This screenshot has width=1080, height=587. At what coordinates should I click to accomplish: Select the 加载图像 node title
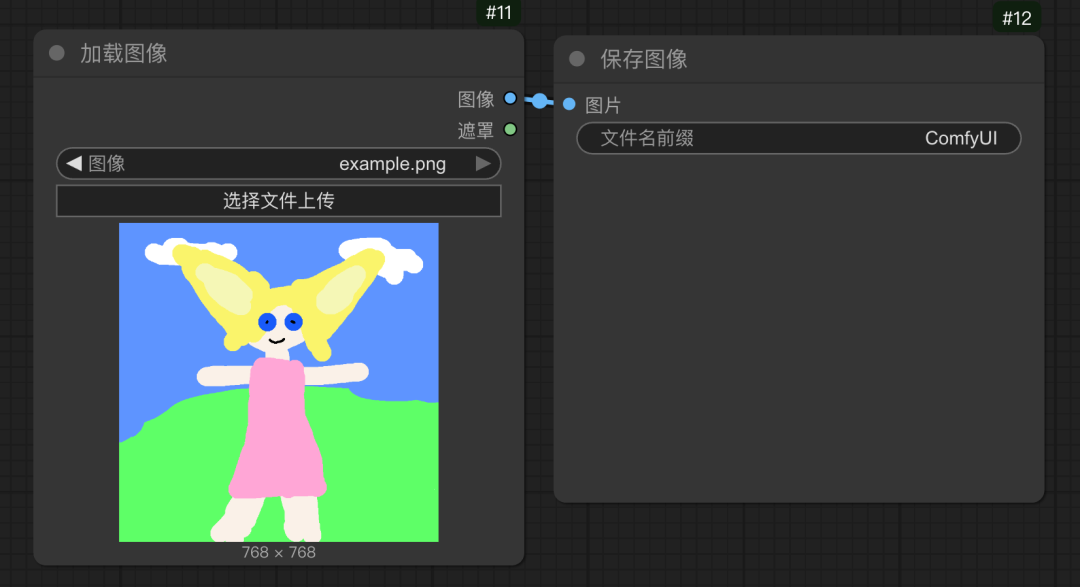(x=124, y=53)
